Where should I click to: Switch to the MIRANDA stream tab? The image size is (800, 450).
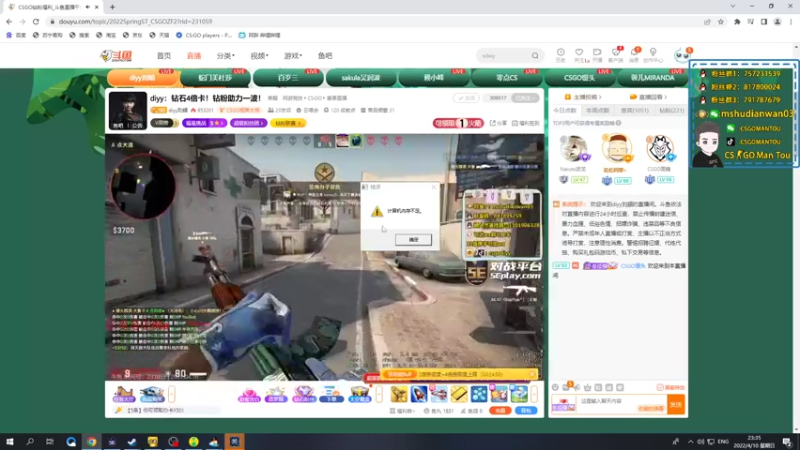[x=653, y=78]
